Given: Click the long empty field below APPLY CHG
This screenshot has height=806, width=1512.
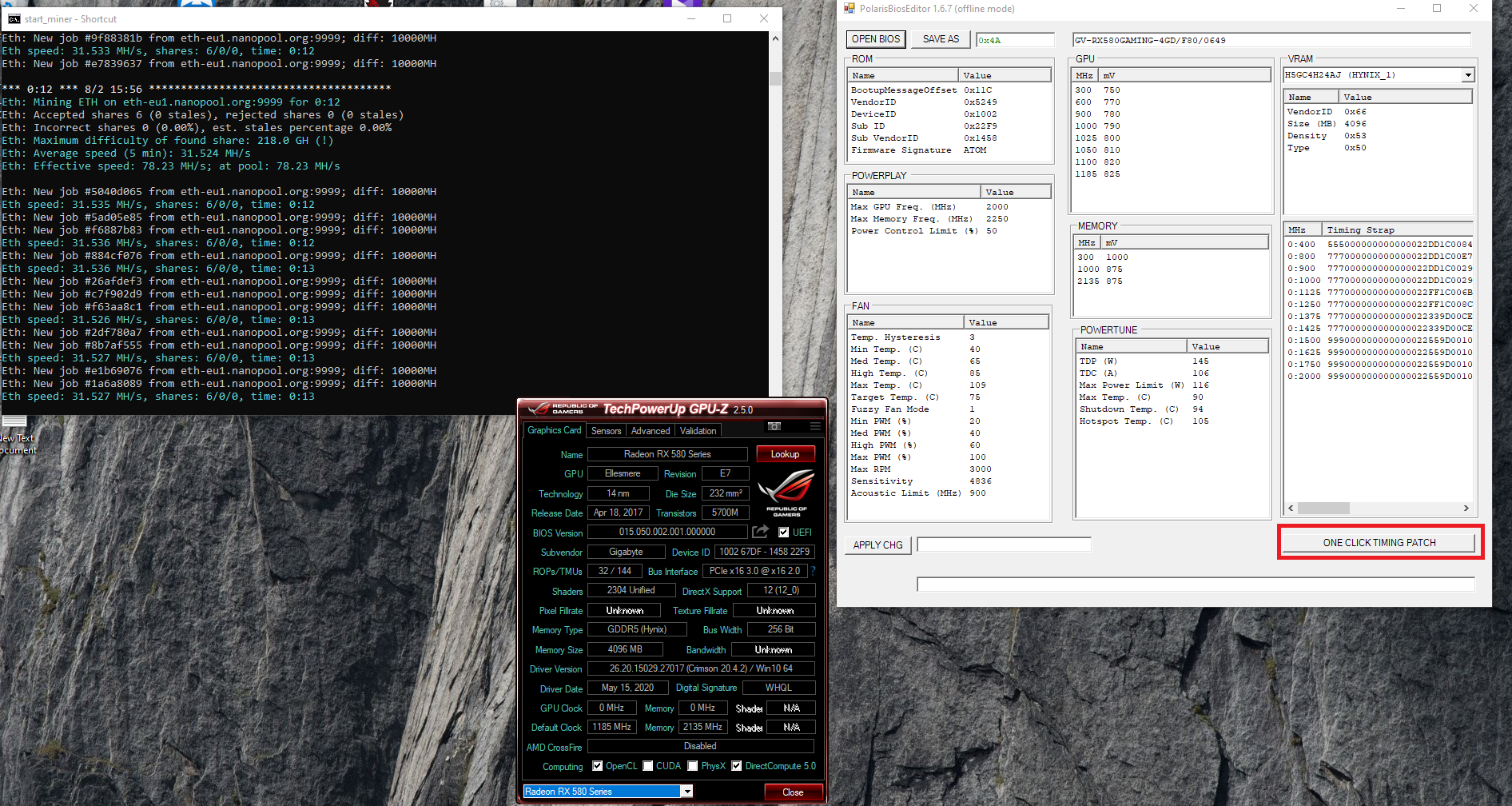Looking at the screenshot, I should coord(1196,585).
